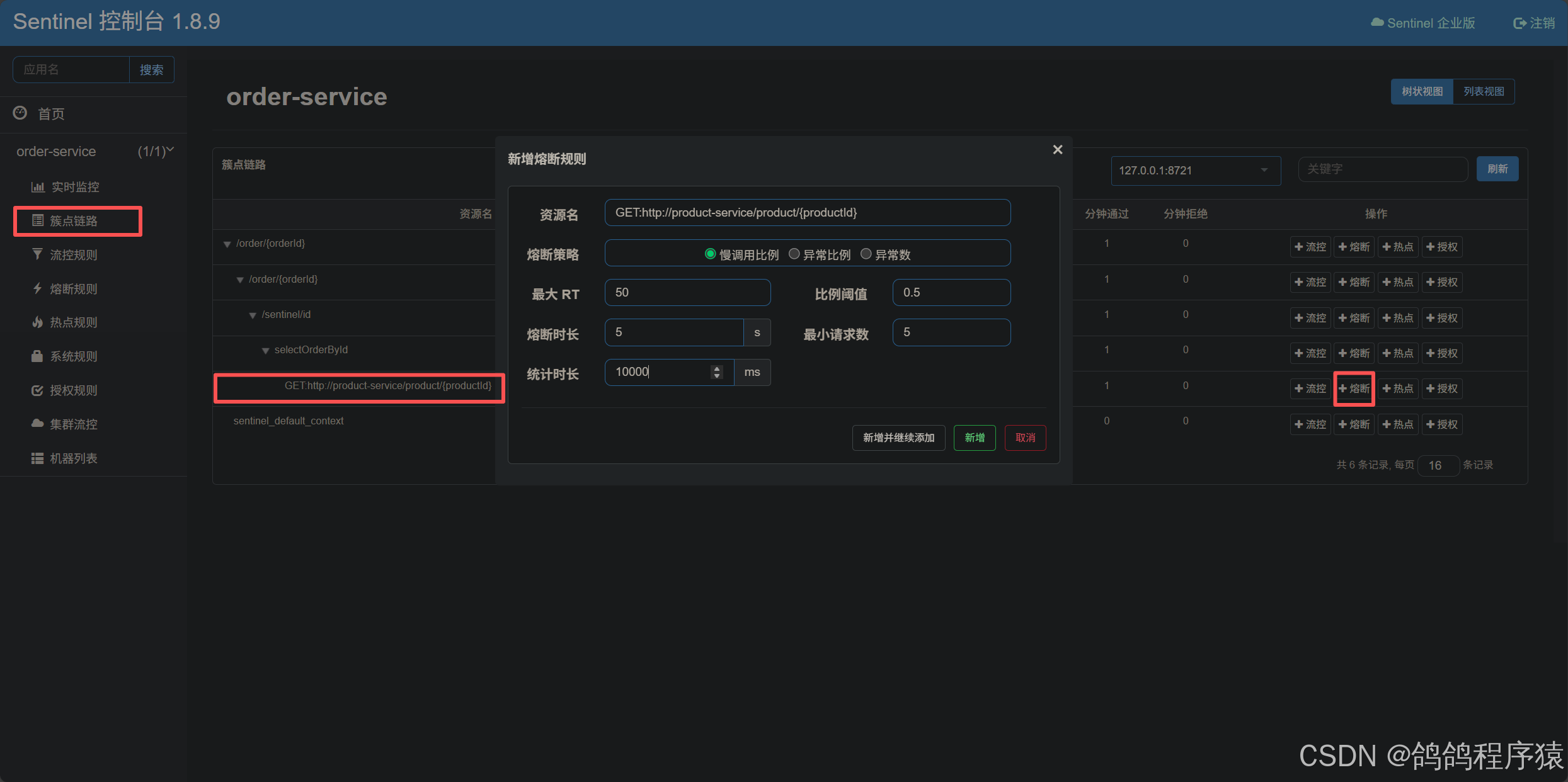Open the 127.0.0.1:8721 machine dropdown

click(1194, 171)
